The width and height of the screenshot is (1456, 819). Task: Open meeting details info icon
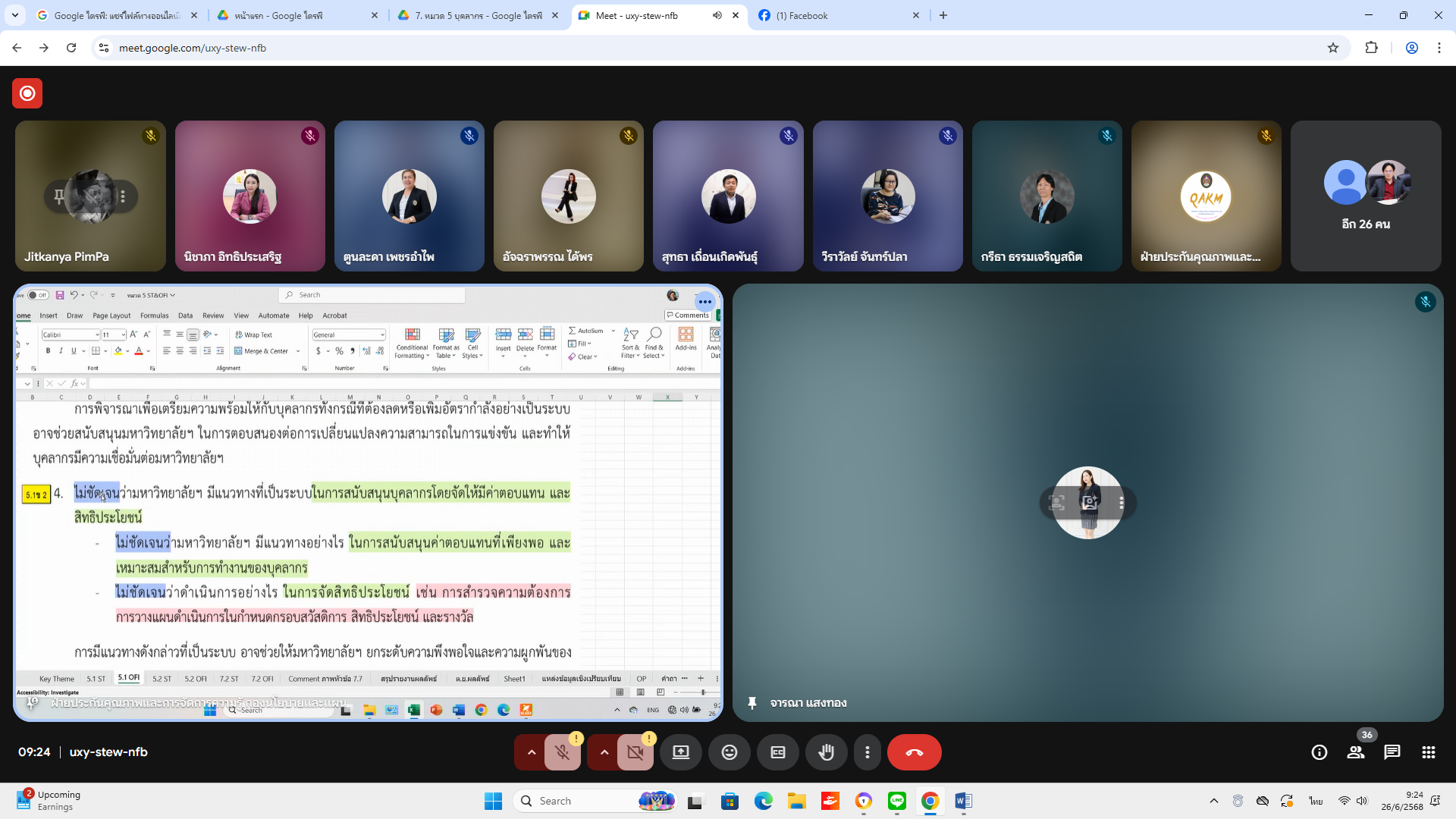(1319, 752)
